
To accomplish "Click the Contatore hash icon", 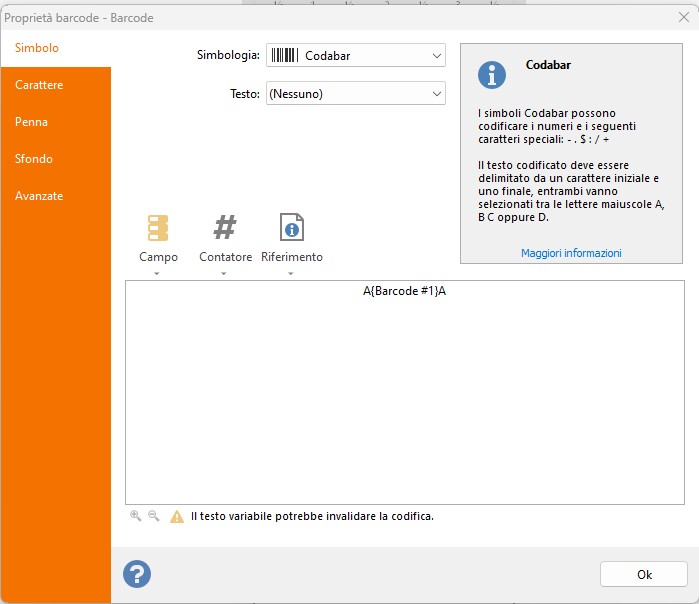I will click(x=225, y=227).
